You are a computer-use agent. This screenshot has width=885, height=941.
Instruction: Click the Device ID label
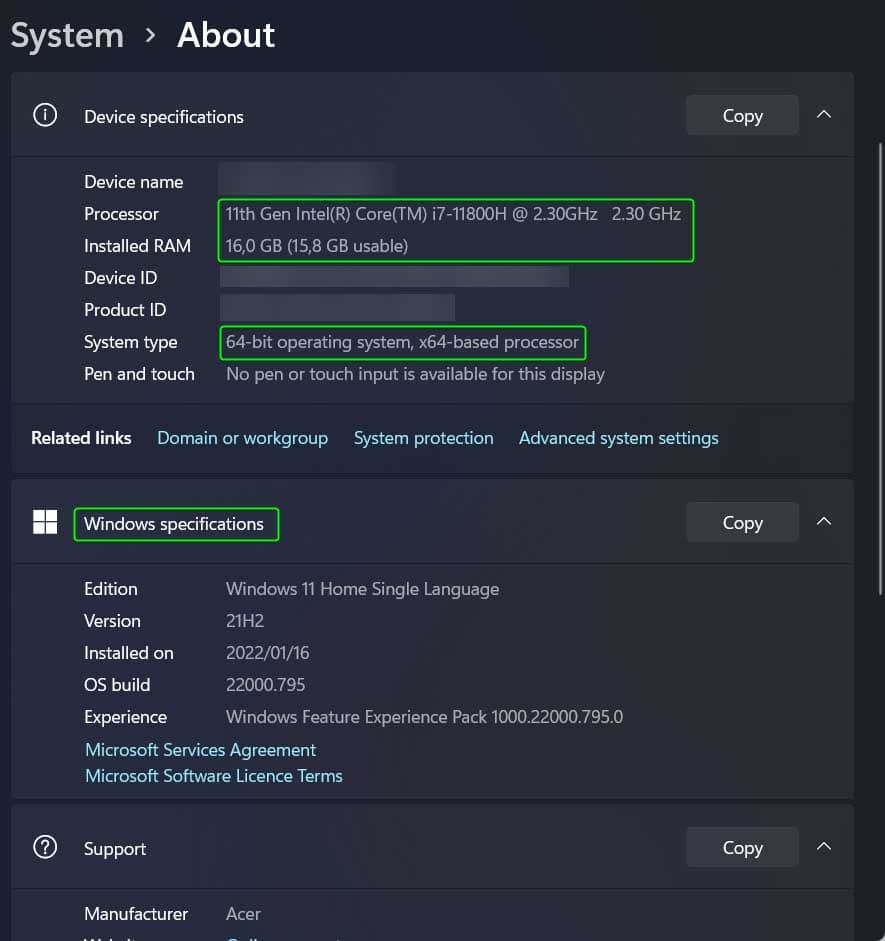tap(121, 278)
